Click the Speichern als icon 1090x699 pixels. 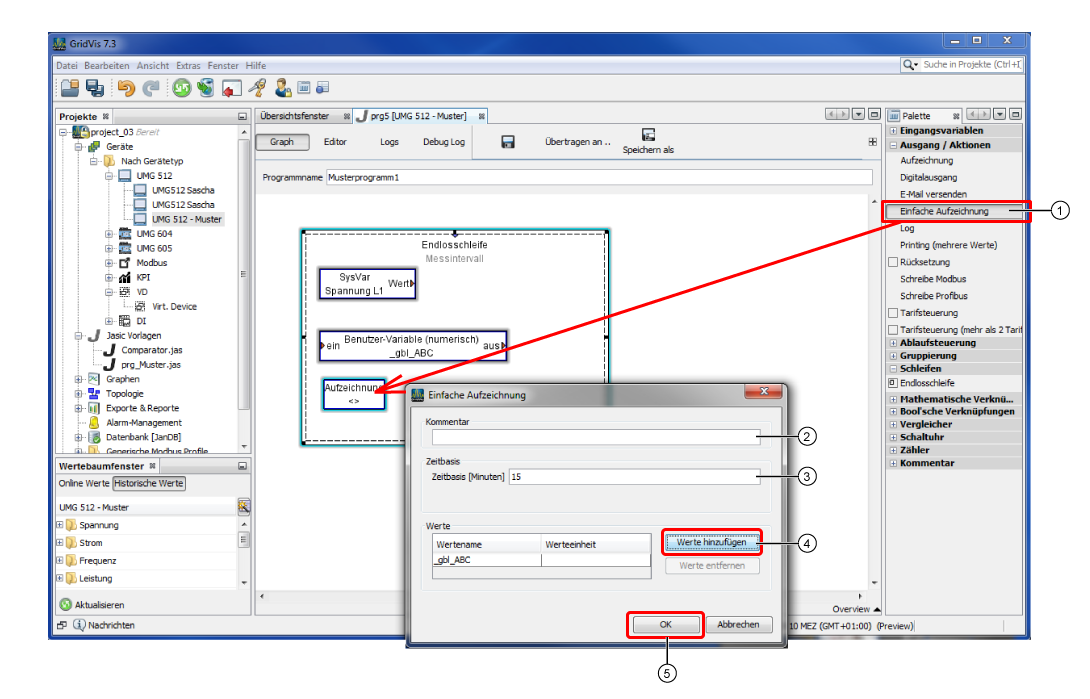(648, 135)
